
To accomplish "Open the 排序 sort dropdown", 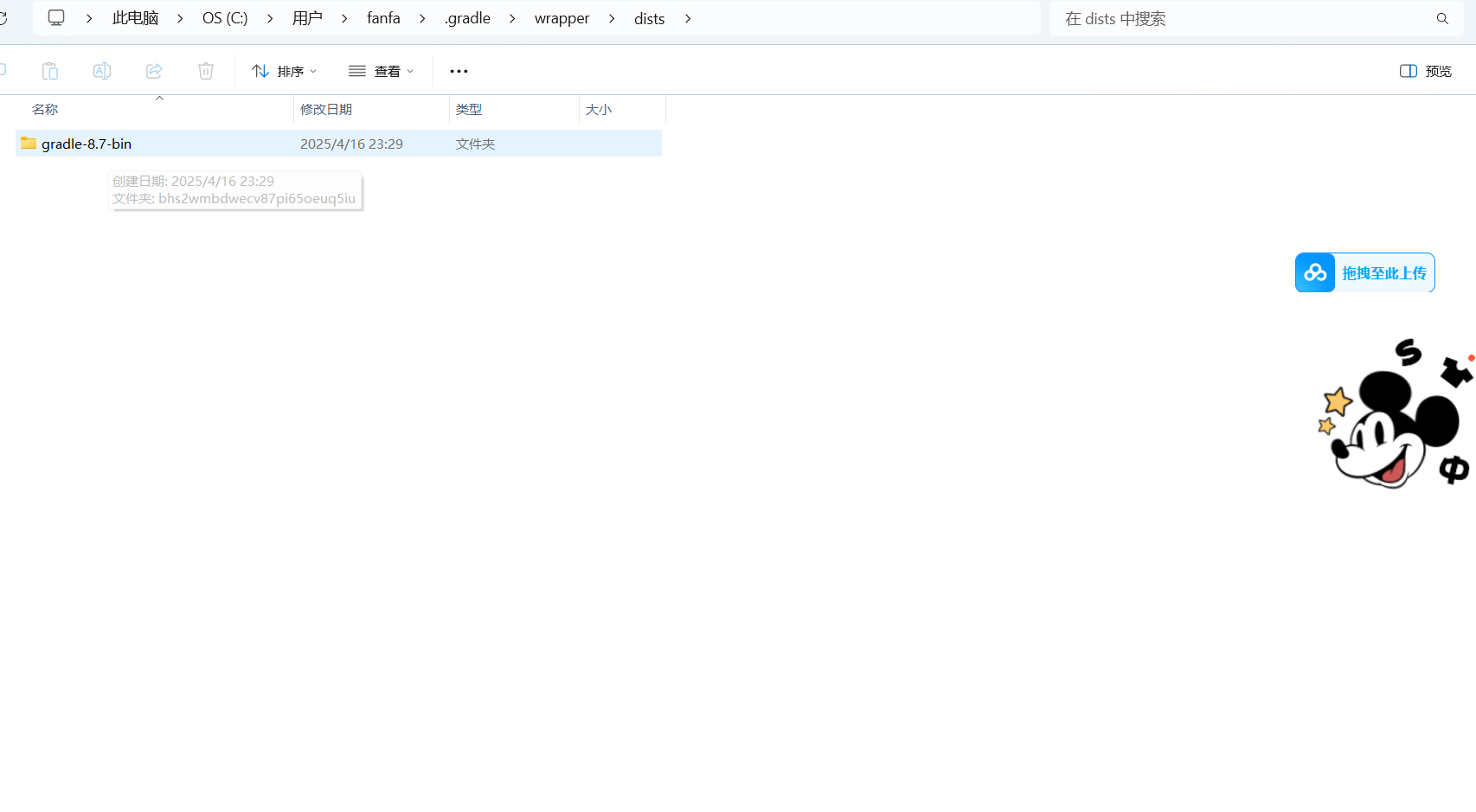I will (x=284, y=71).
